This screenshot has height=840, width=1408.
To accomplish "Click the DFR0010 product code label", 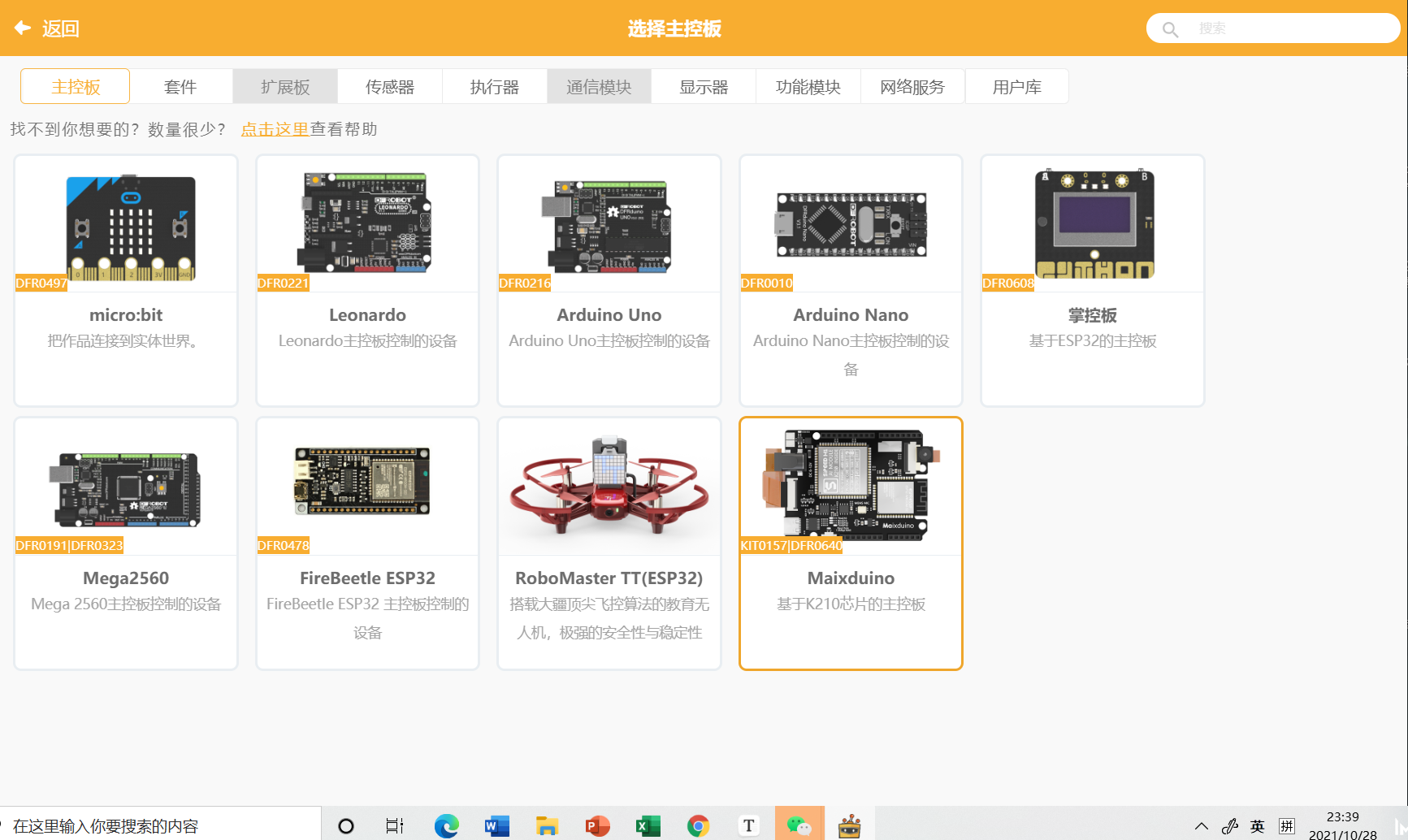I will (766, 283).
